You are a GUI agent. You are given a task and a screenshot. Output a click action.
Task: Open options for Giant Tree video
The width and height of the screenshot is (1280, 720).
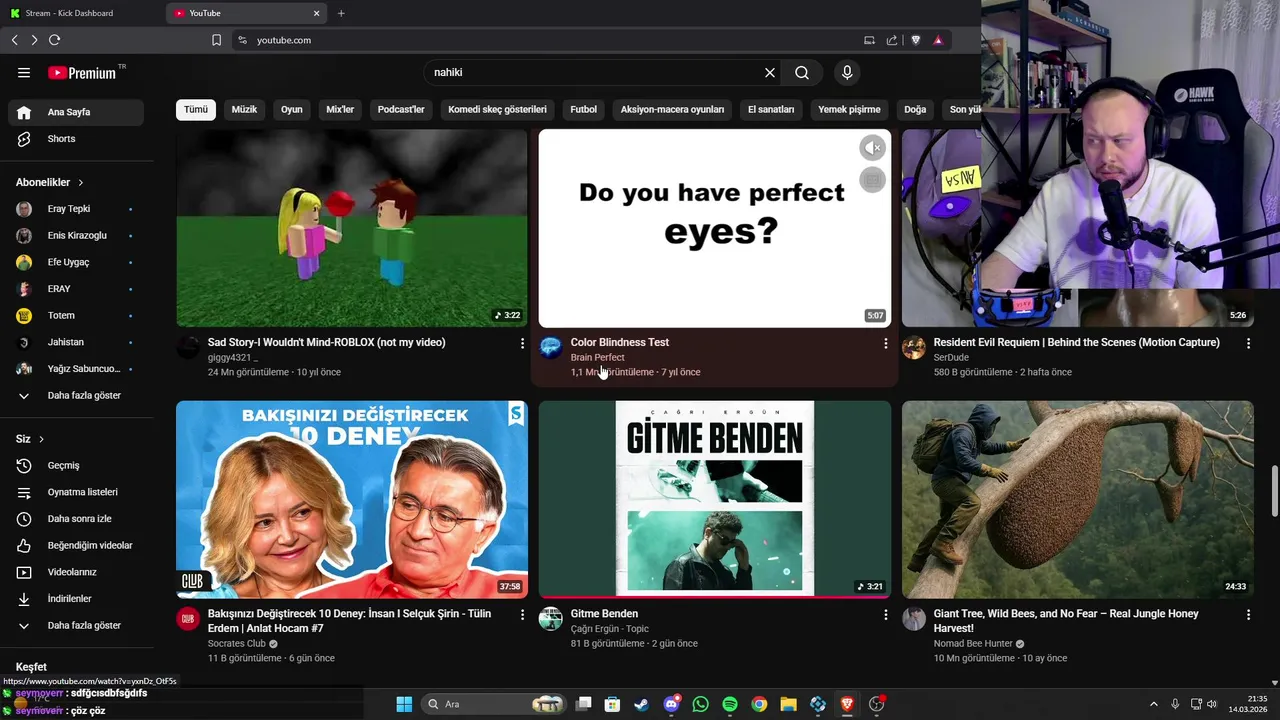point(1248,615)
